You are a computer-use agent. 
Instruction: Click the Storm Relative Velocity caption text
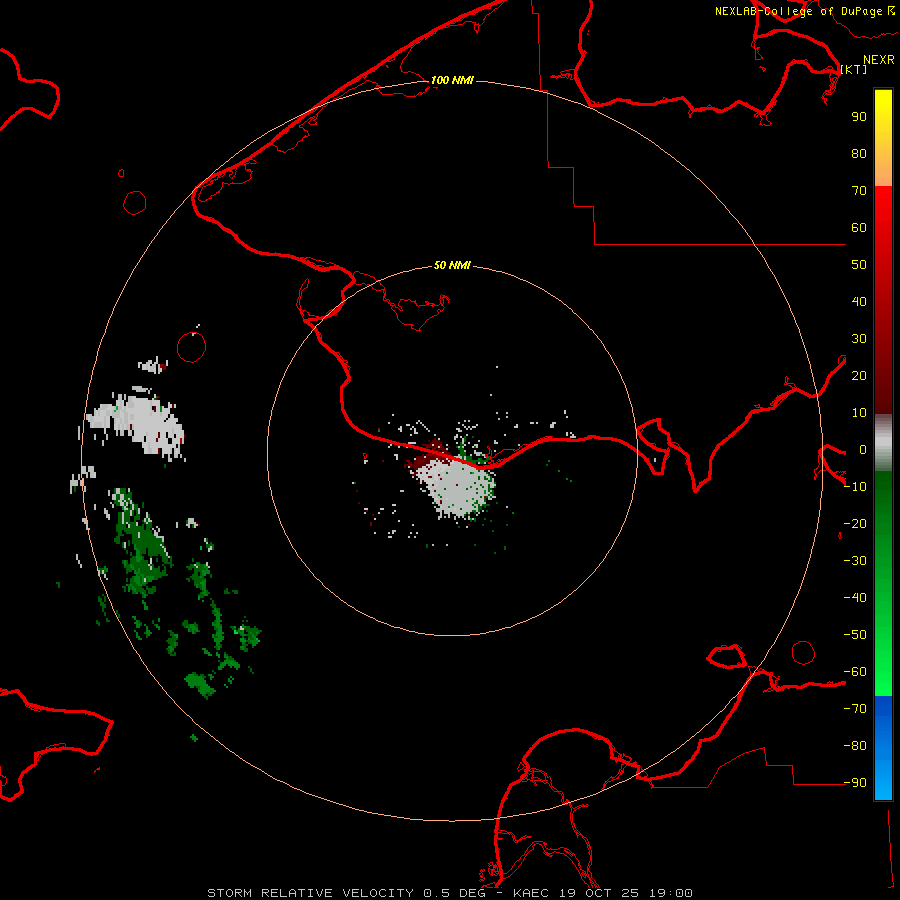tap(450, 893)
